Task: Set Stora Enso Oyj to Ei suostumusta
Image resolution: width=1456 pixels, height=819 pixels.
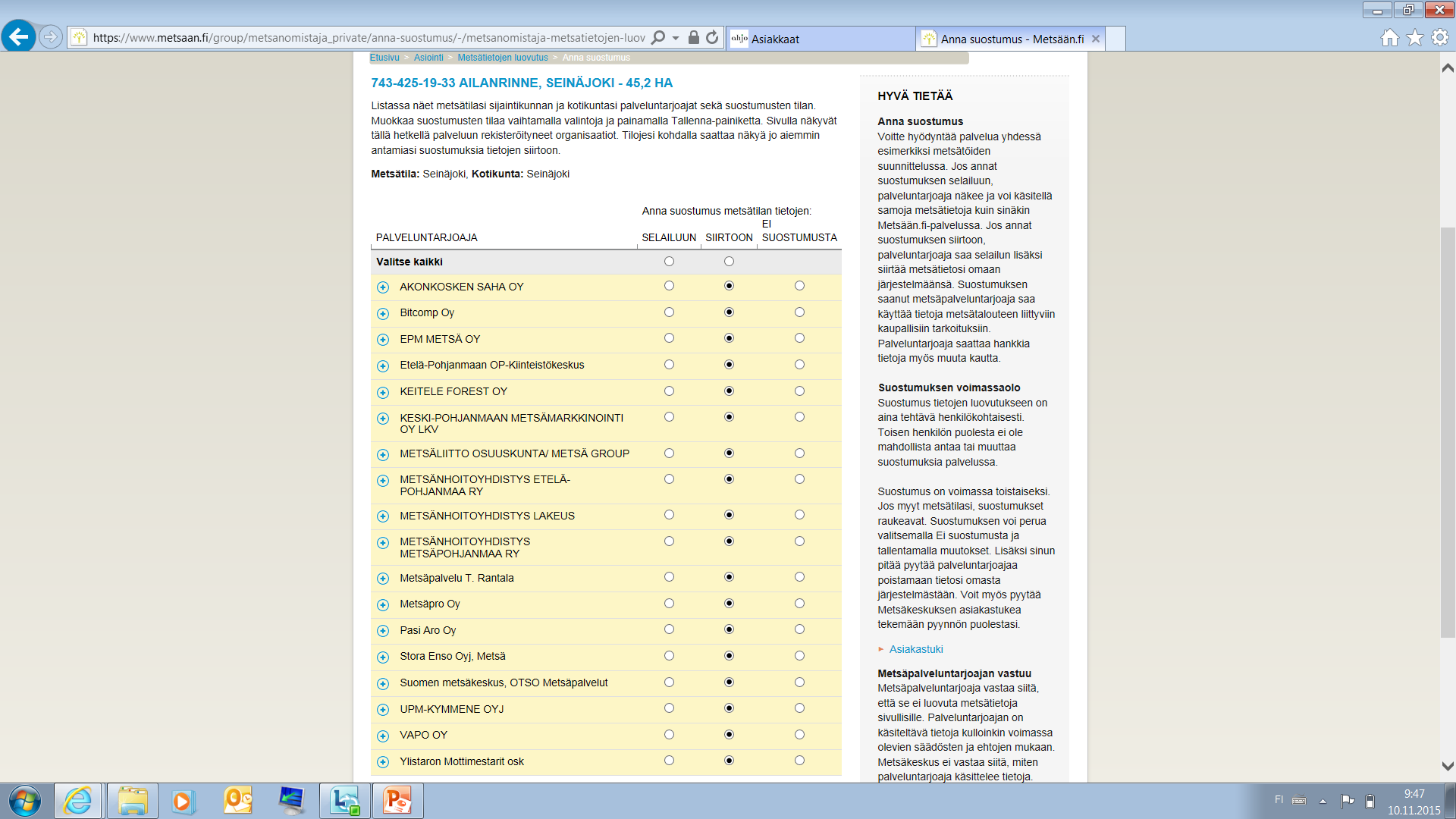Action: 799,656
